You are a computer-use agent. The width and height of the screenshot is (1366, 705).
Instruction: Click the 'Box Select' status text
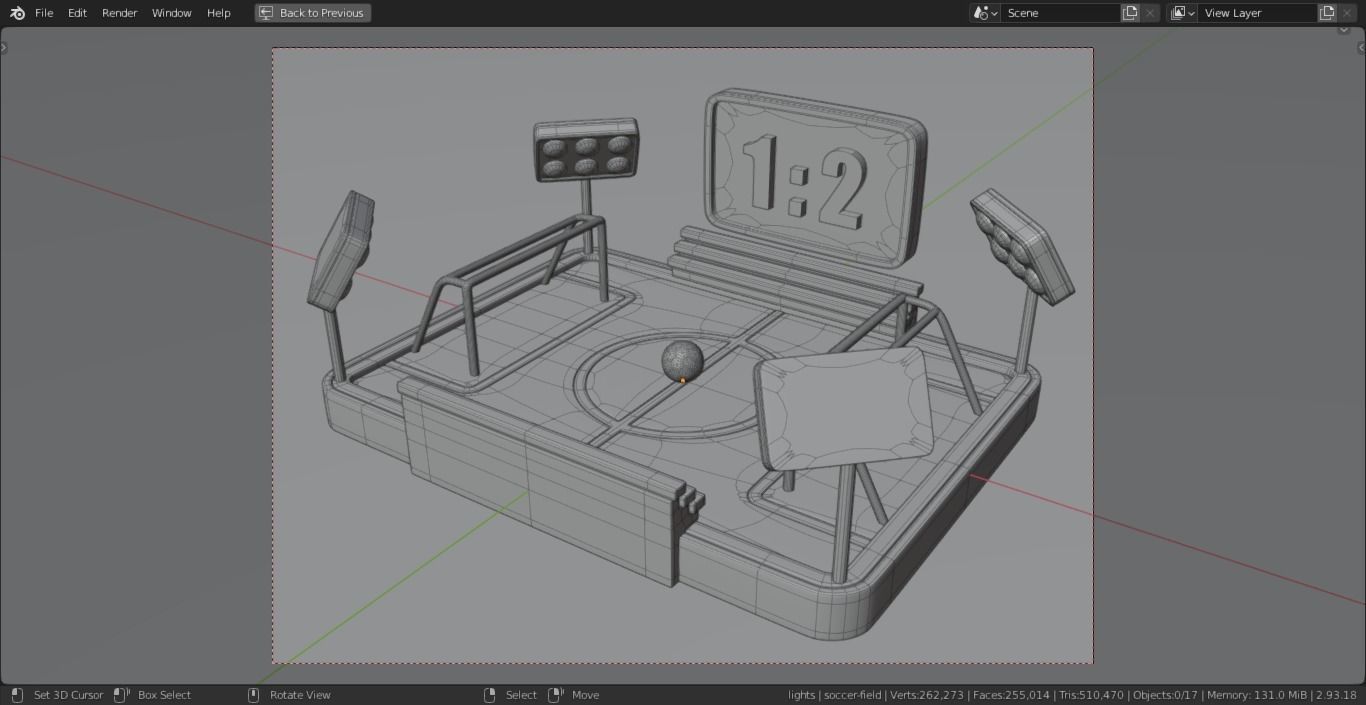164,695
